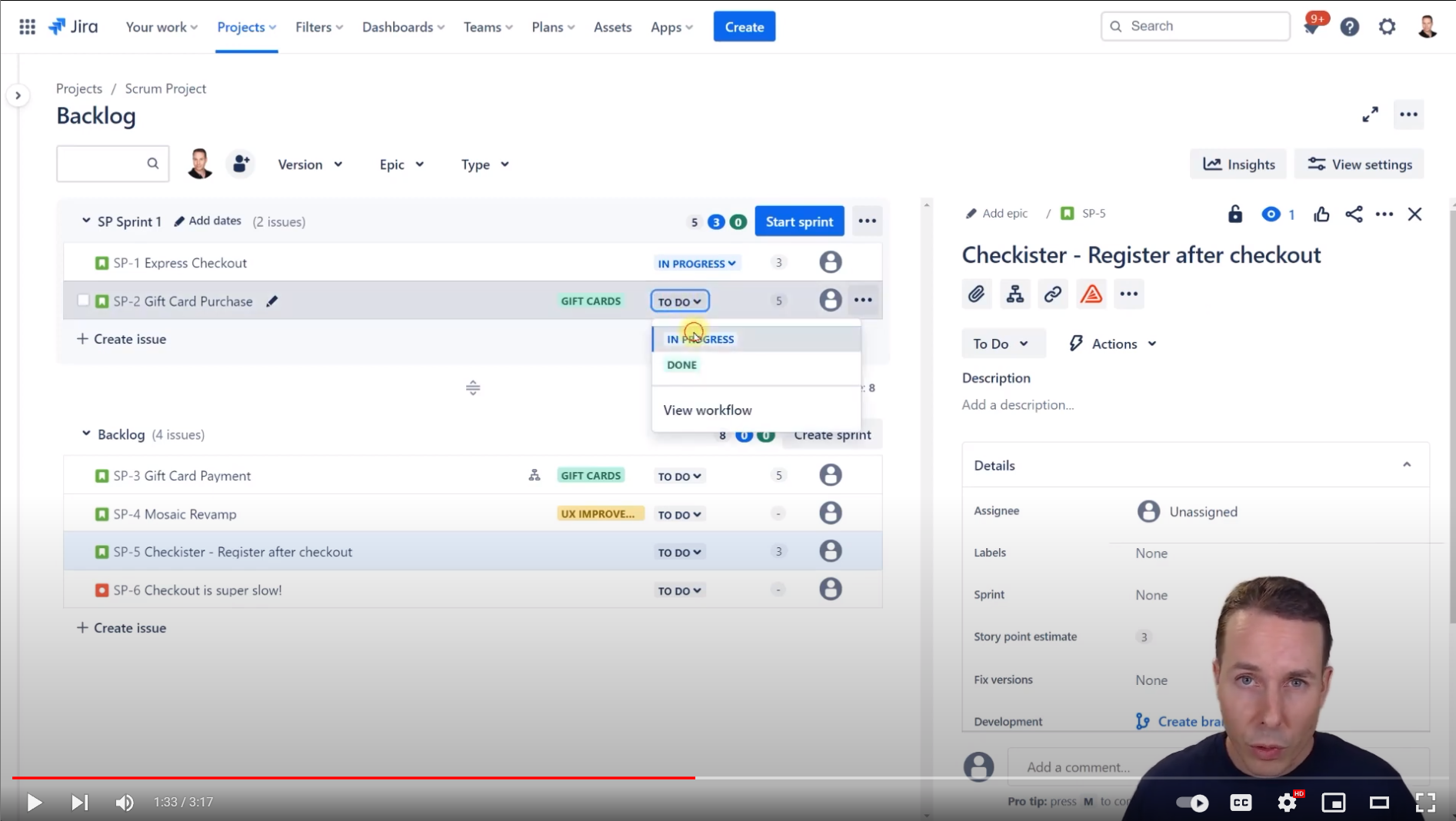The image size is (1456, 821).
Task: Open View settings
Action: coord(1359,165)
